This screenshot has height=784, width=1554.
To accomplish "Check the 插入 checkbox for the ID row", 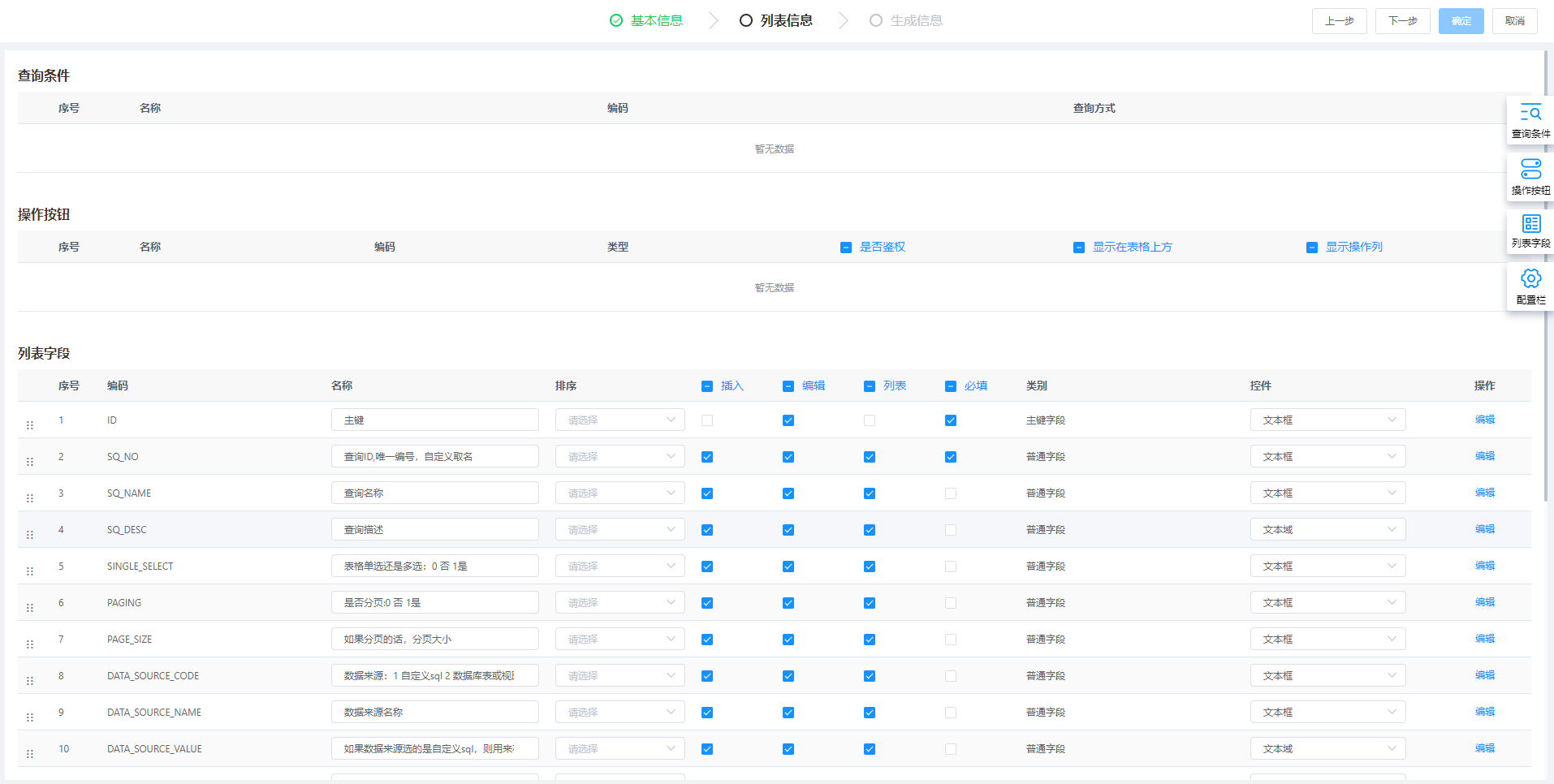I will (x=707, y=420).
